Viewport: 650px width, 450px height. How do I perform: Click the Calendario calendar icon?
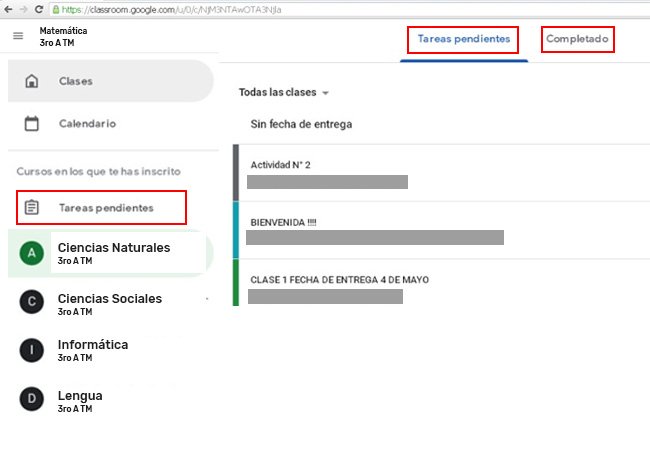(32, 124)
